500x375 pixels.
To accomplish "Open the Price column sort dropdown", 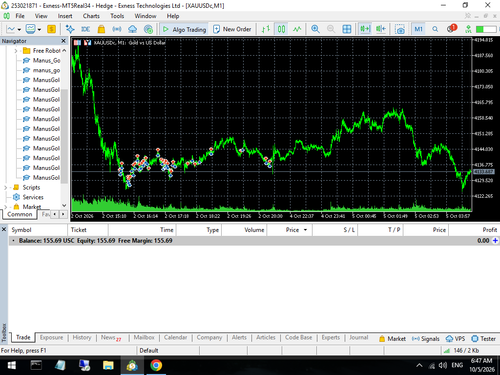I will pos(305,230).
